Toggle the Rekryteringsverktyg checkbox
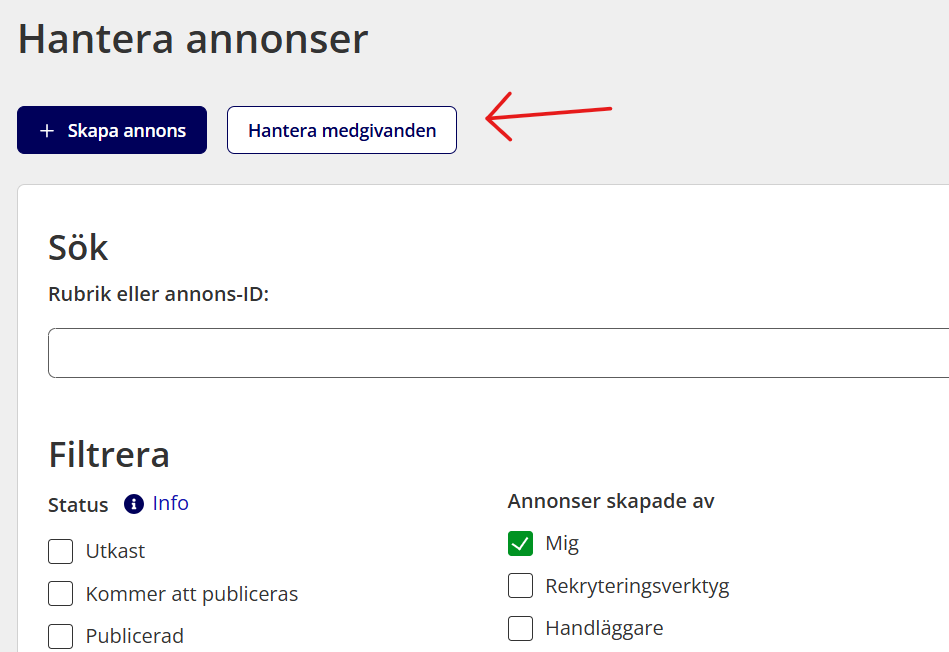Screen dimensions: 949x652 point(520,586)
